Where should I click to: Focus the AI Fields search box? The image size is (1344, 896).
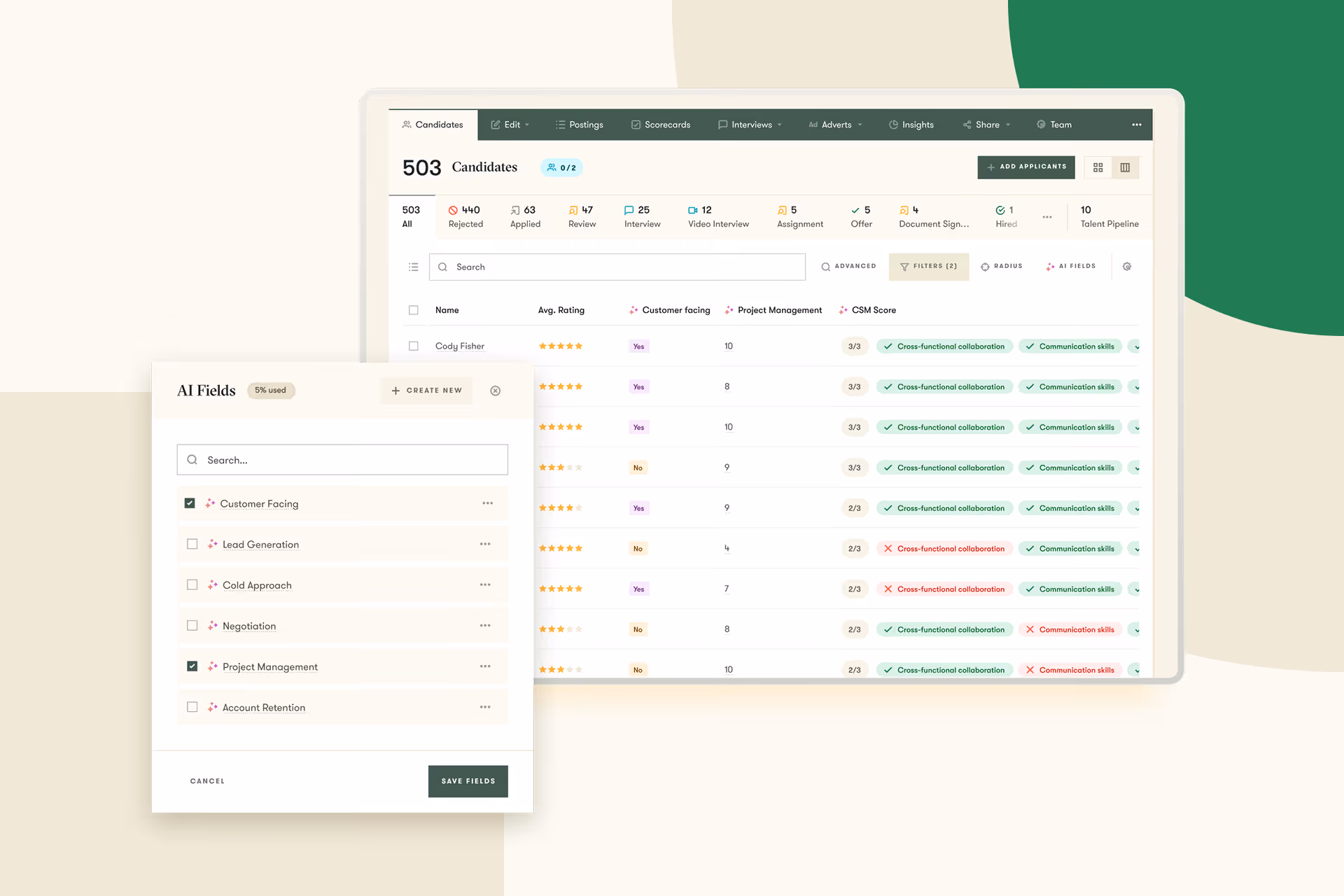coord(342,460)
